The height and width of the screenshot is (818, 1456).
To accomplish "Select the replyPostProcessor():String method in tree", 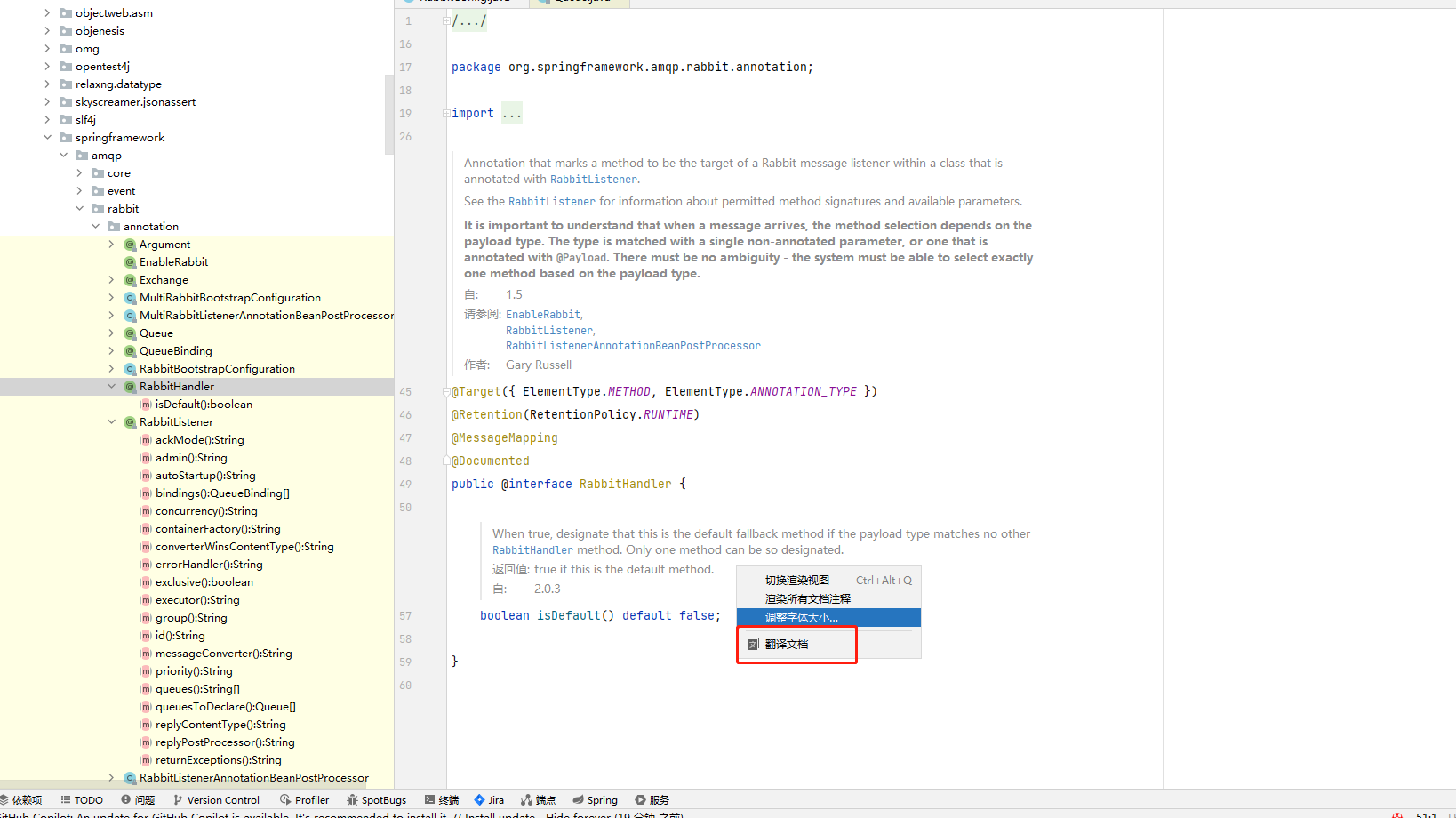I will (x=225, y=742).
